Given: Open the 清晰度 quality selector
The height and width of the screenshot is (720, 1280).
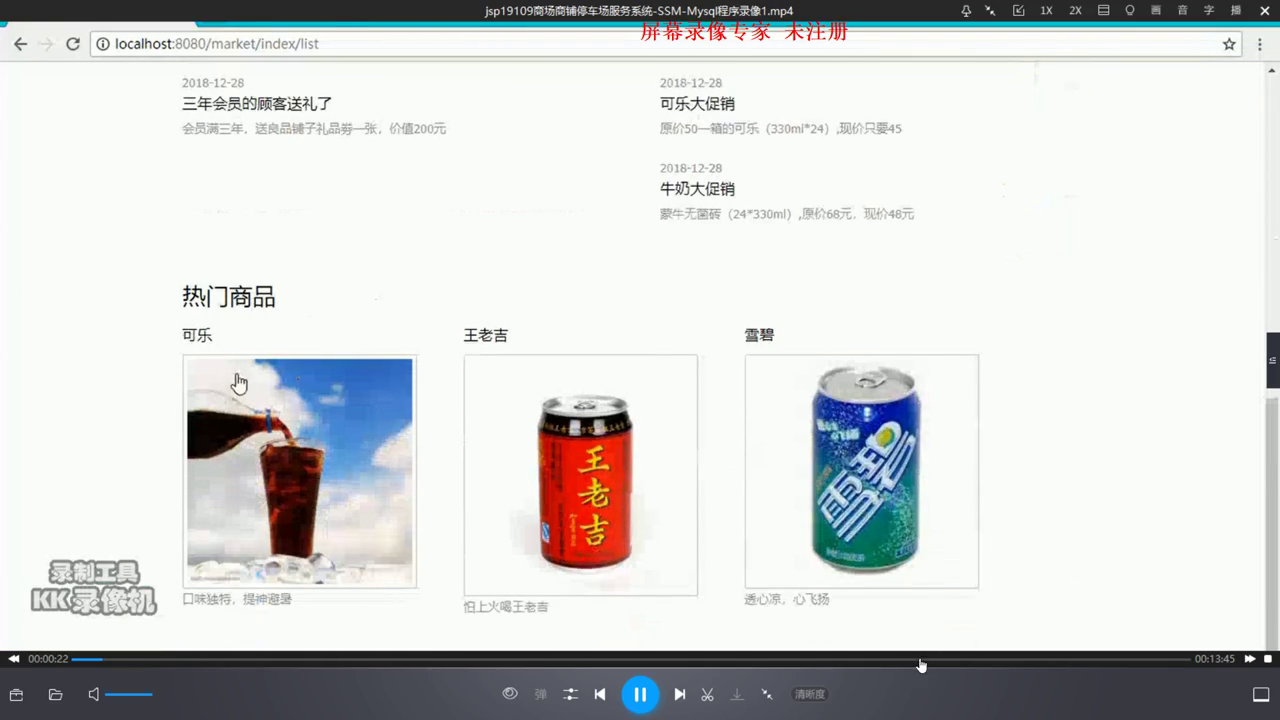Looking at the screenshot, I should coord(810,694).
